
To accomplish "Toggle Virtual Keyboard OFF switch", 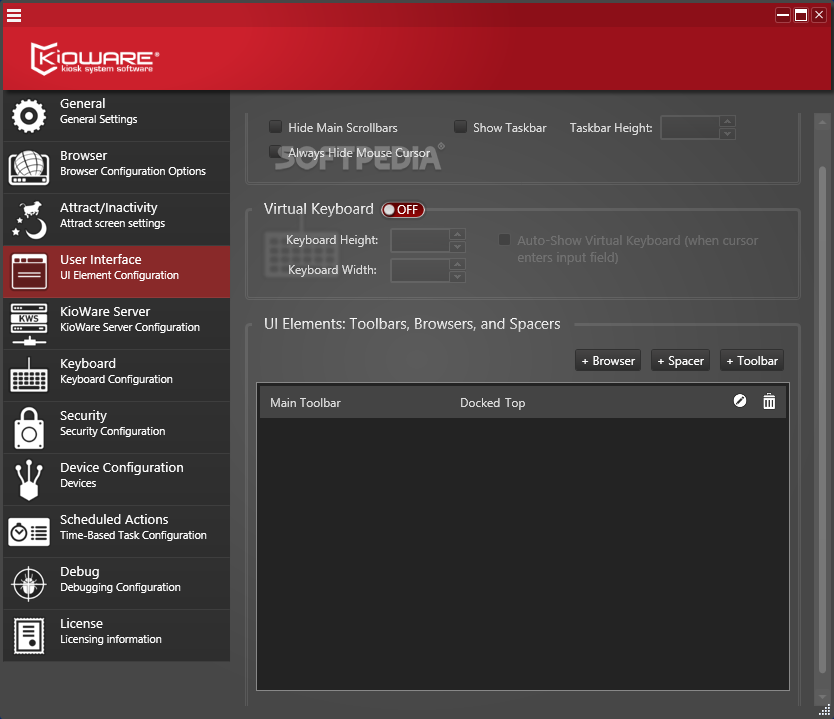I will [403, 210].
